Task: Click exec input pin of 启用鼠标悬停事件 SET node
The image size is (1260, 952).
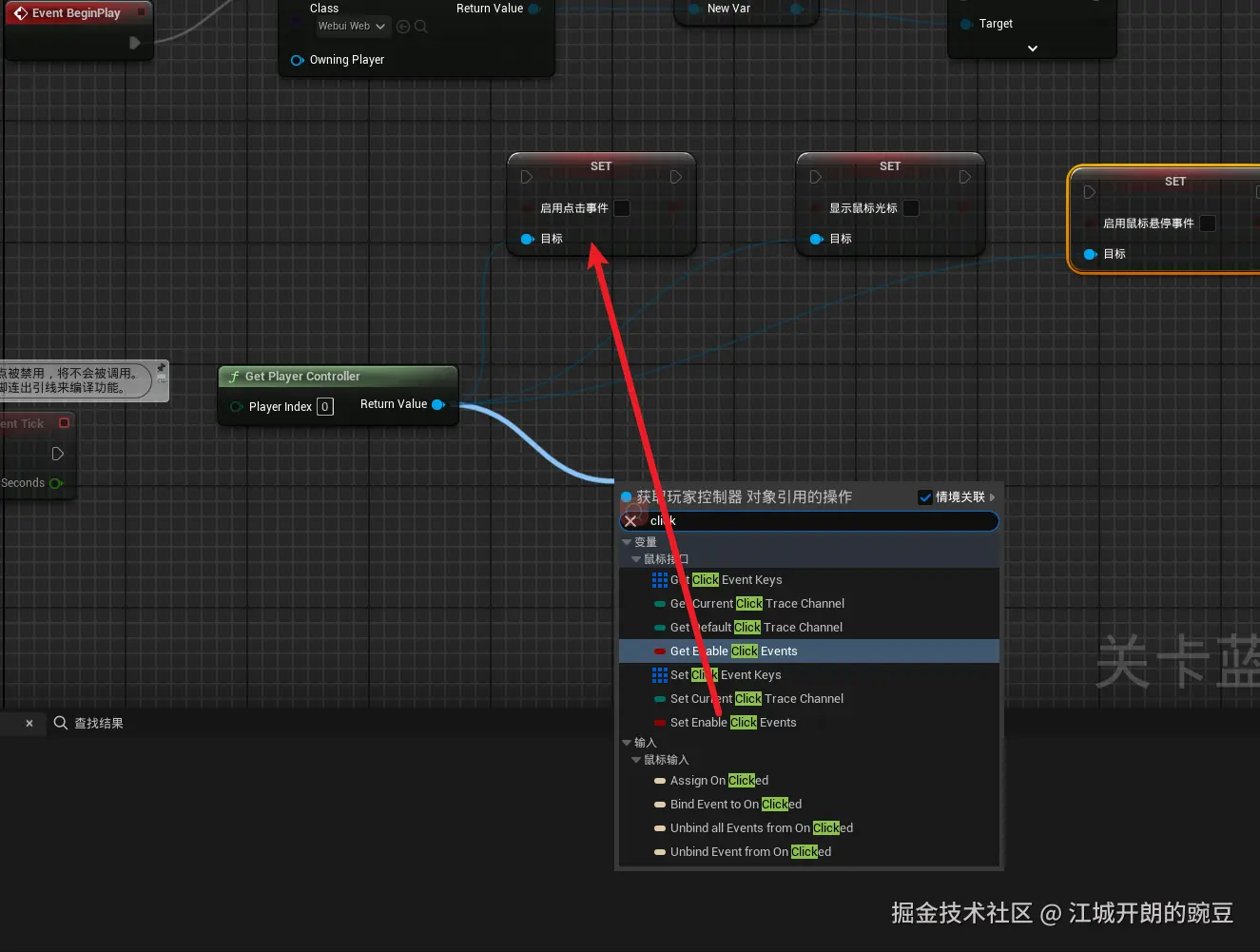Action: [1090, 192]
